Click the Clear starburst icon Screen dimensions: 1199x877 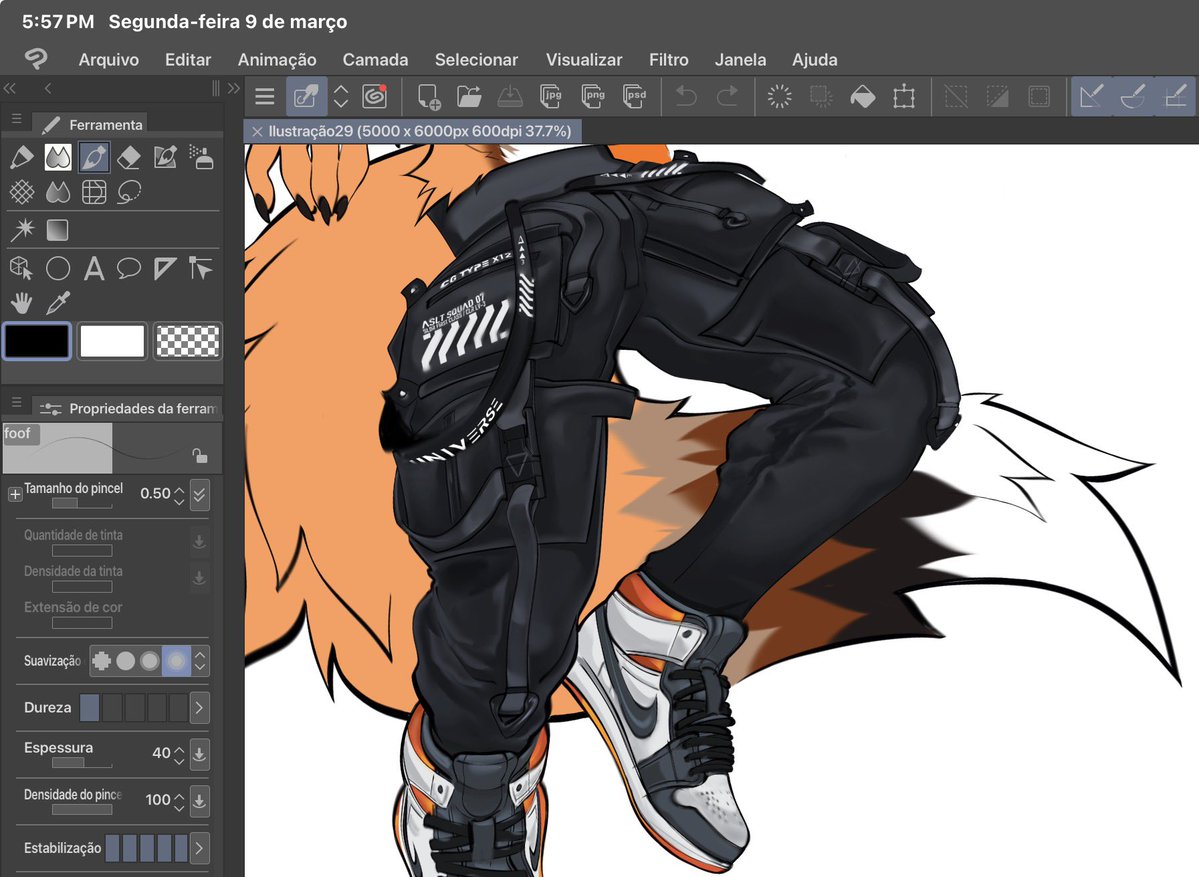pos(779,96)
